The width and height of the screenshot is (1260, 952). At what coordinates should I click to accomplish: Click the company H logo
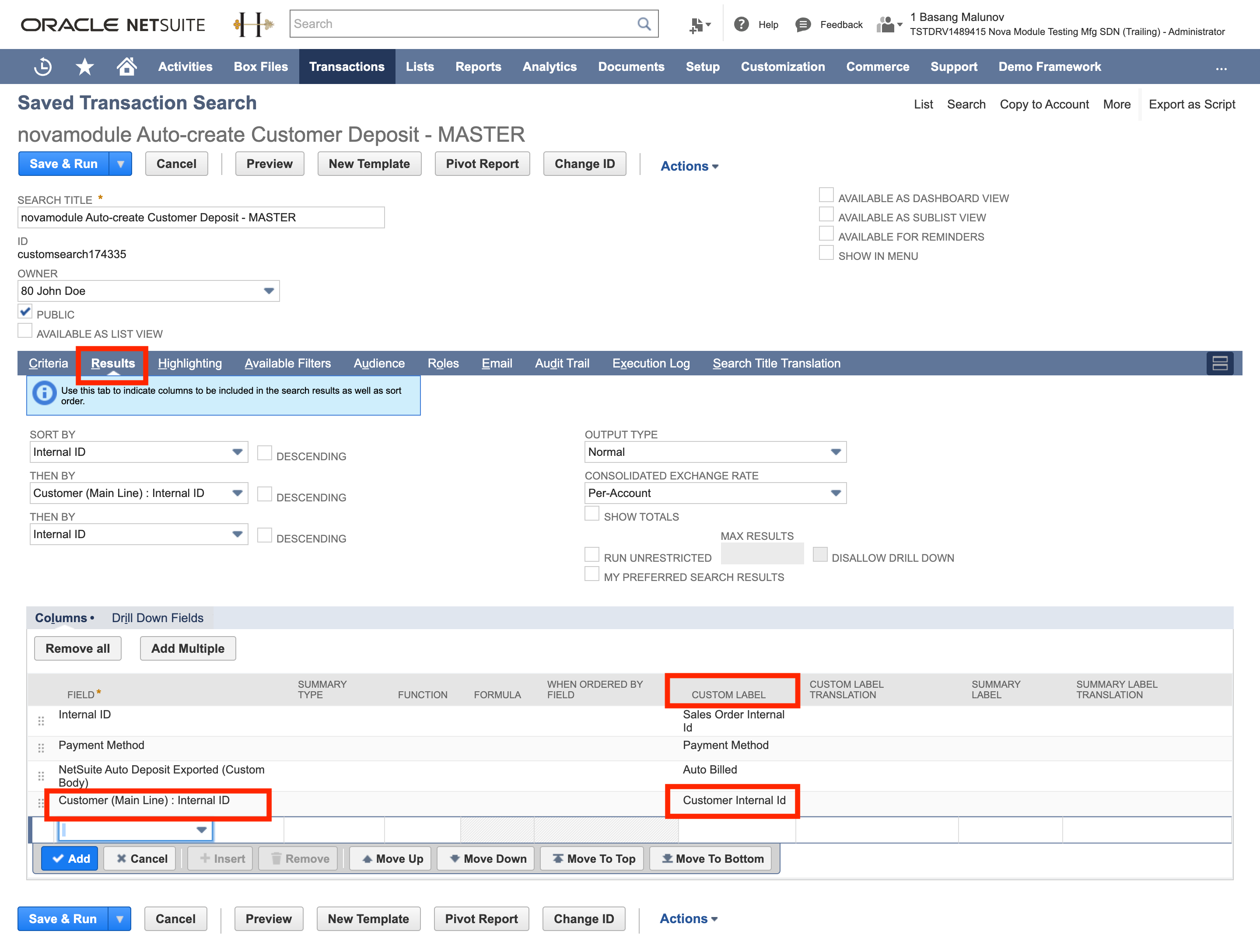[253, 24]
